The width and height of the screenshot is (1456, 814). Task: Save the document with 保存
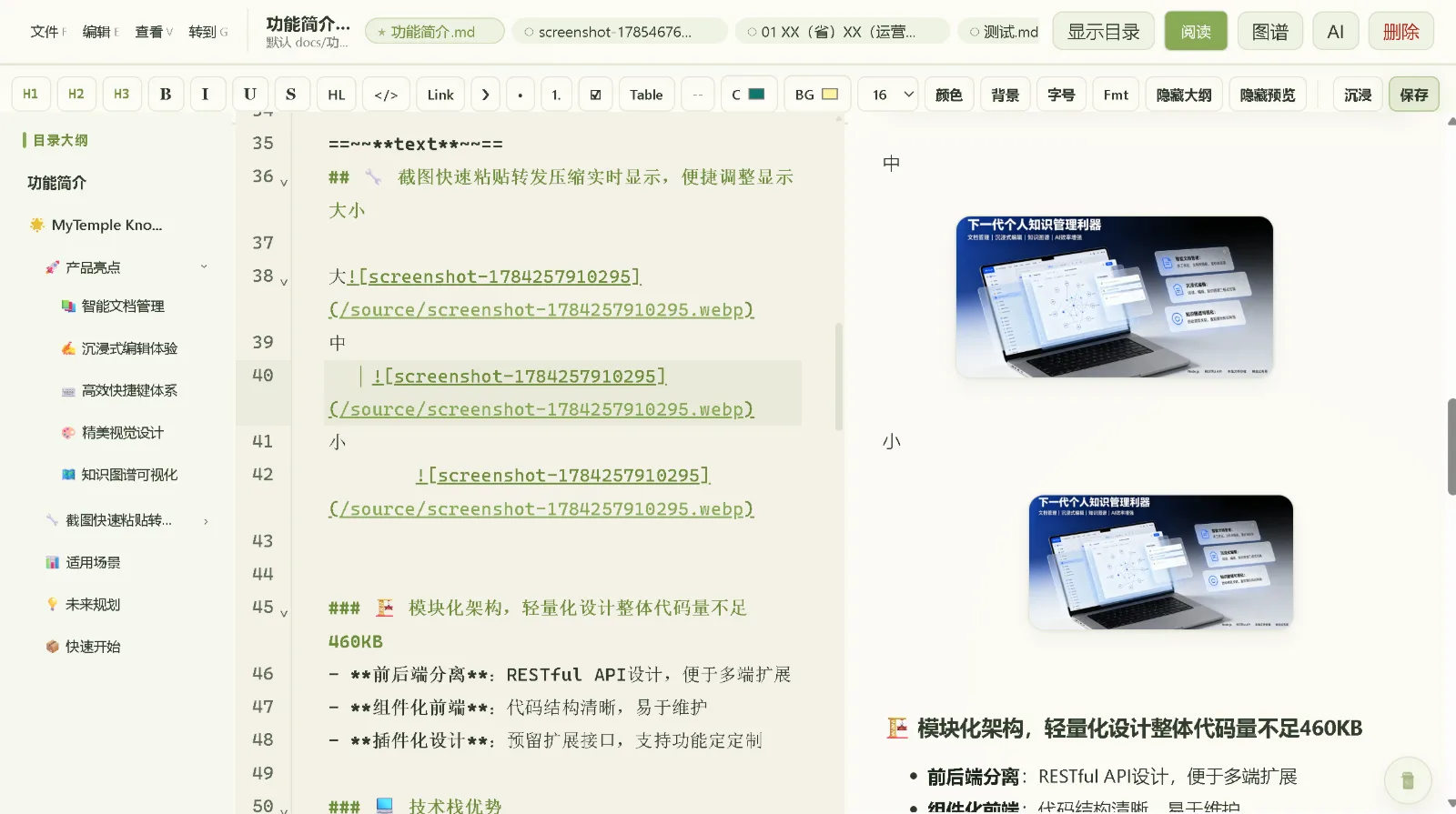(1414, 95)
